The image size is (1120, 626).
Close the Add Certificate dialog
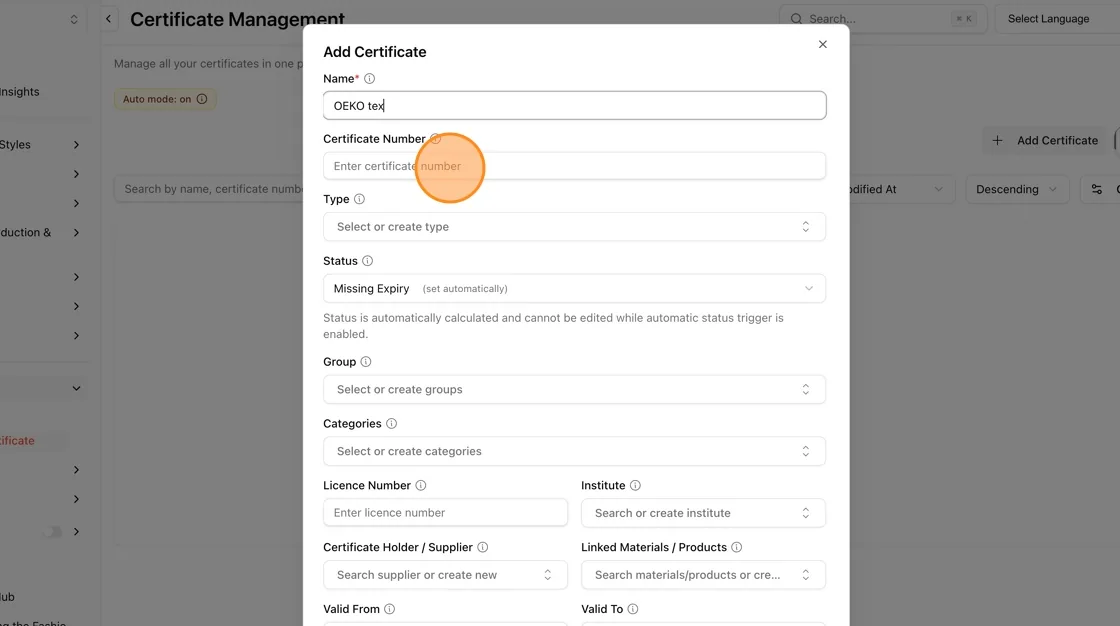822,44
